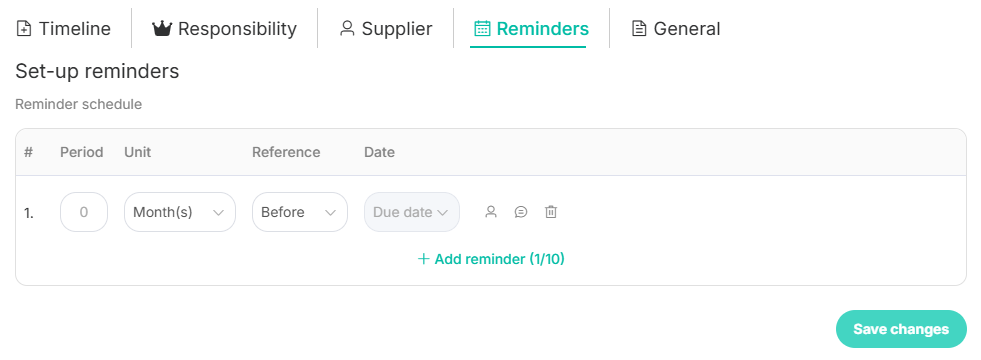Expand the Before reference dropdown
This screenshot has height=360, width=981.
pyautogui.click(x=300, y=212)
